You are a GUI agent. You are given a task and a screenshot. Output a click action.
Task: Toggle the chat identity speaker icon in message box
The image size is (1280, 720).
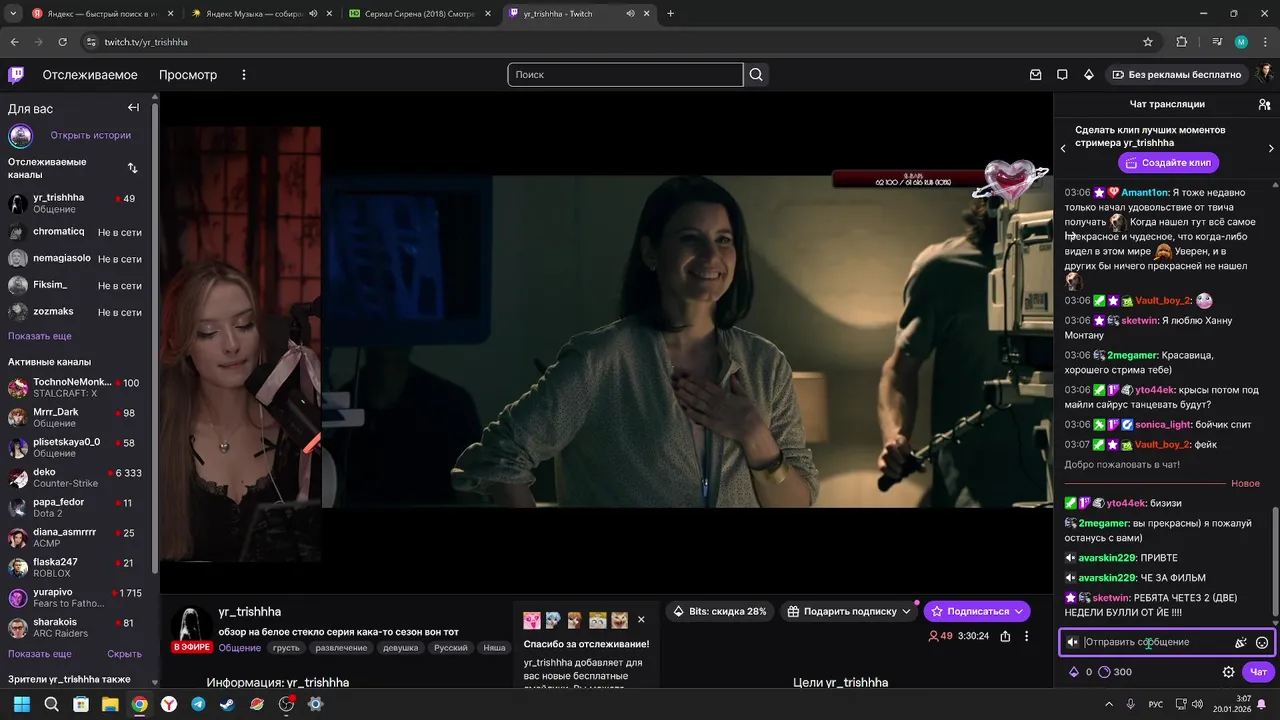[1073, 643]
